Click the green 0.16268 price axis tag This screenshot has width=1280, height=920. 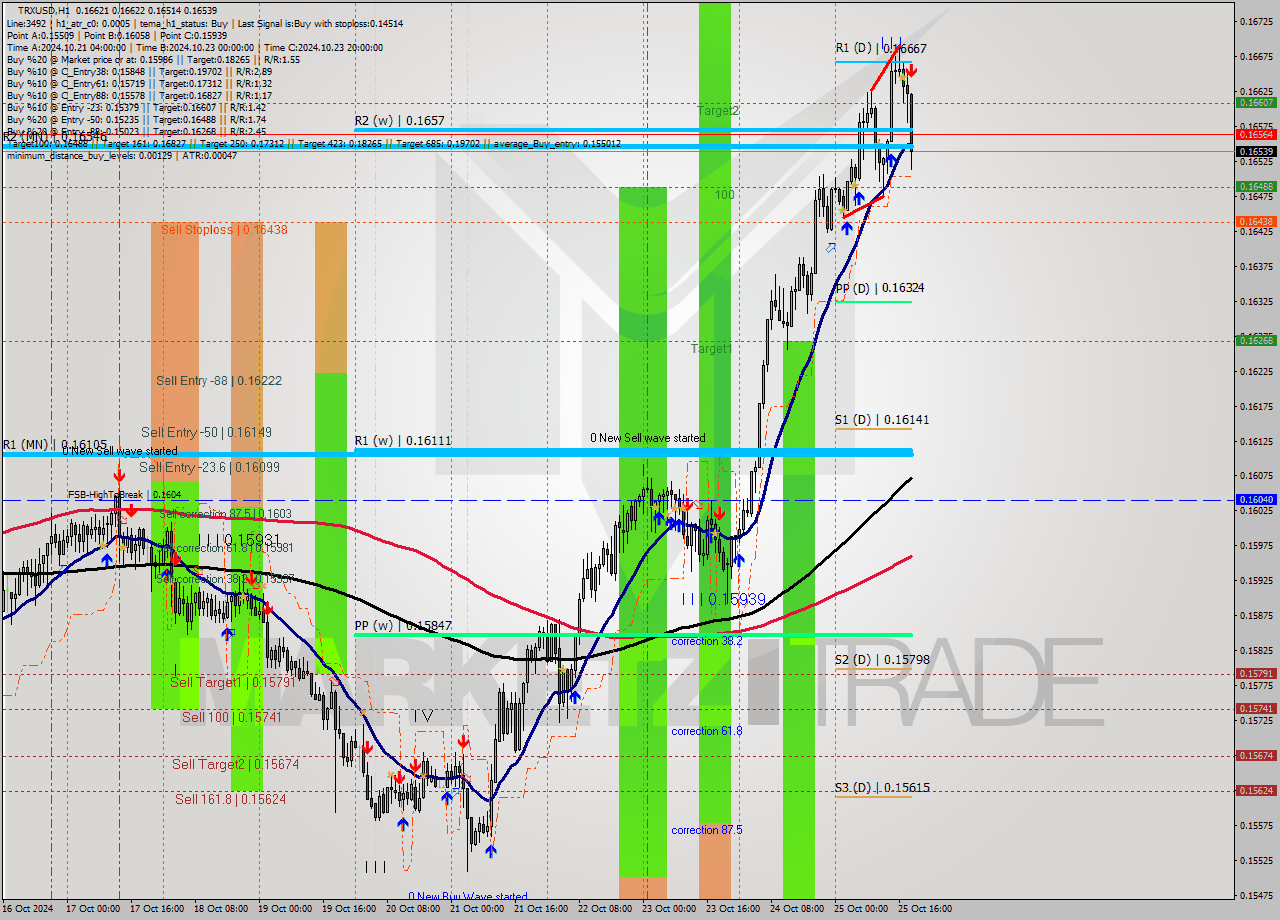(x=1256, y=340)
